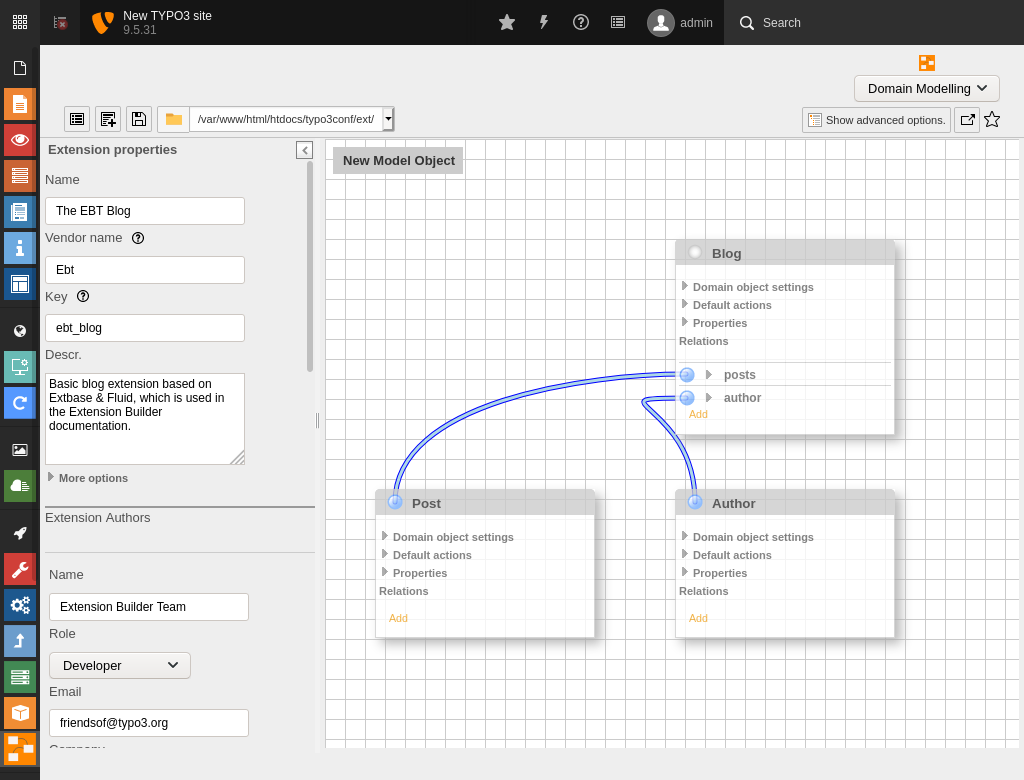The height and width of the screenshot is (780, 1024).
Task: Open the flush caches lightning icon
Action: (x=543, y=22)
